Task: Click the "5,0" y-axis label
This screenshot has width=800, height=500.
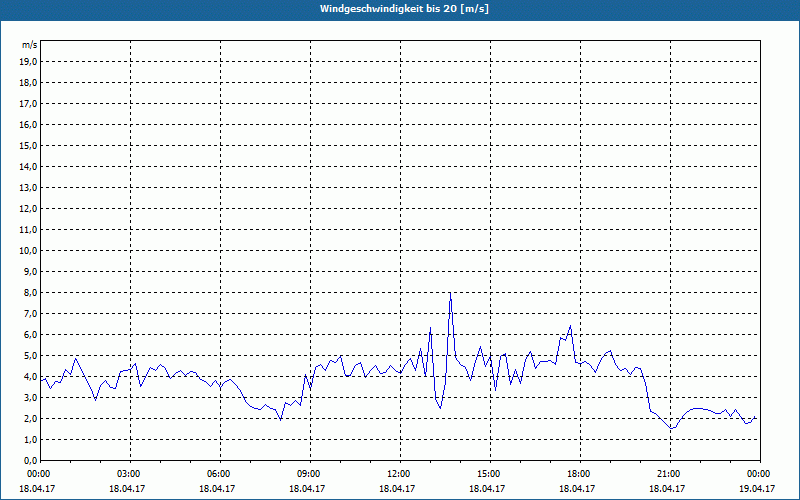Action: coord(32,355)
